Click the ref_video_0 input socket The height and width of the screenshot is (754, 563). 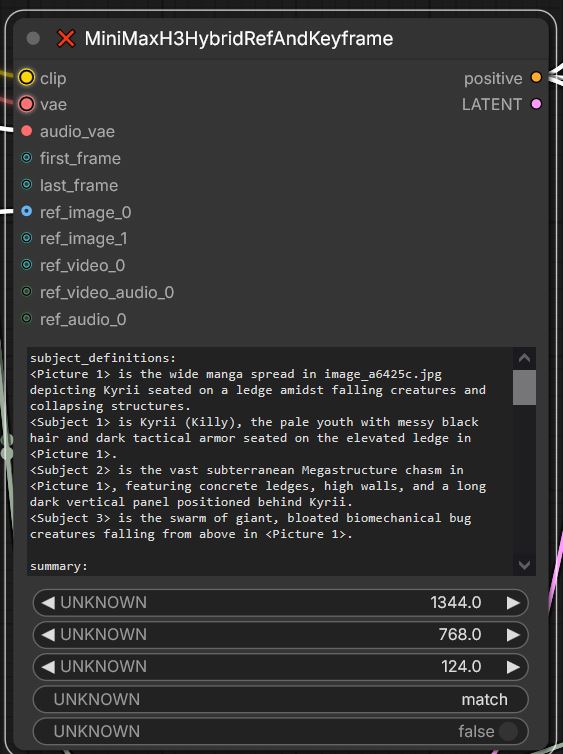click(x=27, y=265)
